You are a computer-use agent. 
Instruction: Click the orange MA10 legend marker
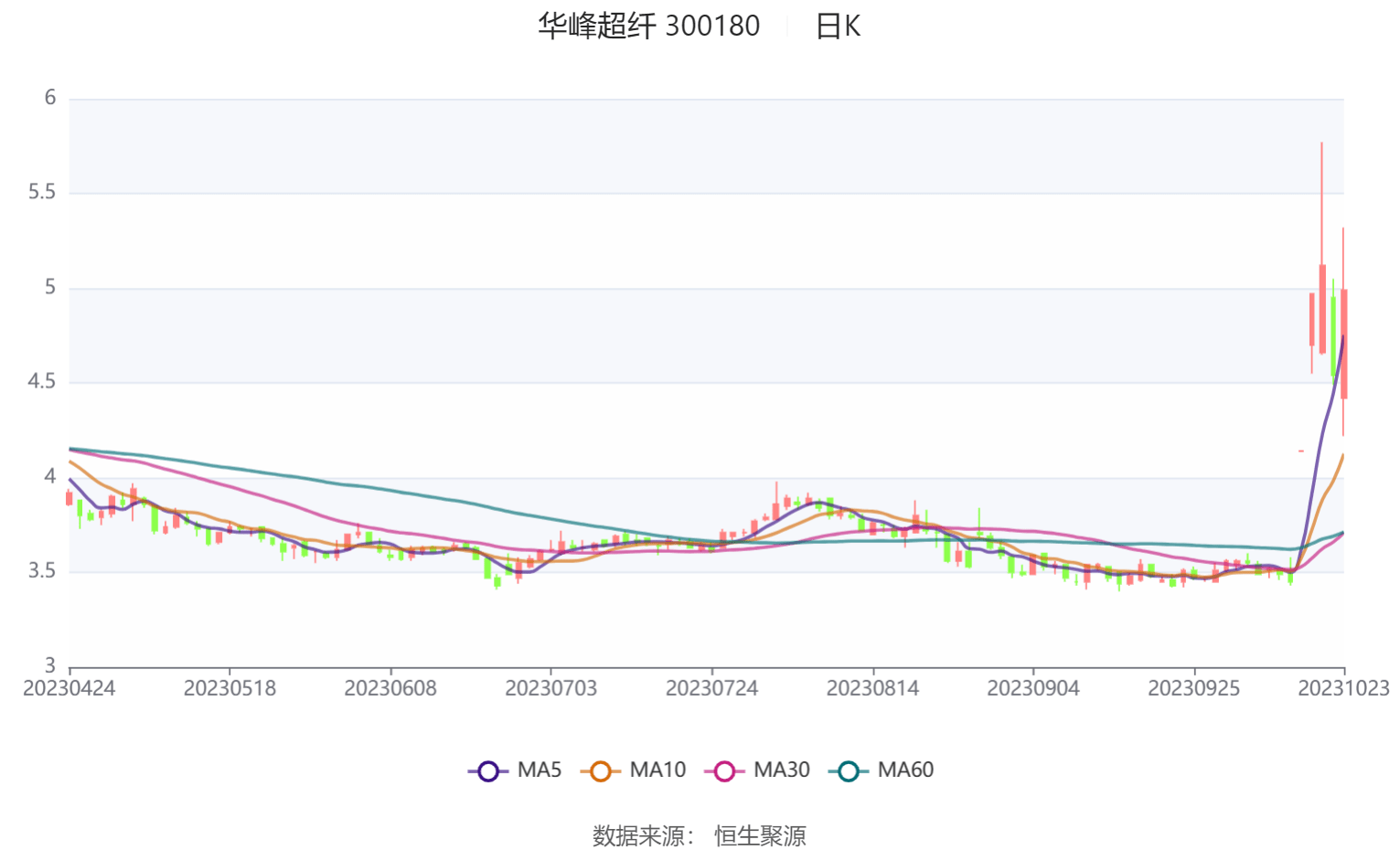click(601, 771)
